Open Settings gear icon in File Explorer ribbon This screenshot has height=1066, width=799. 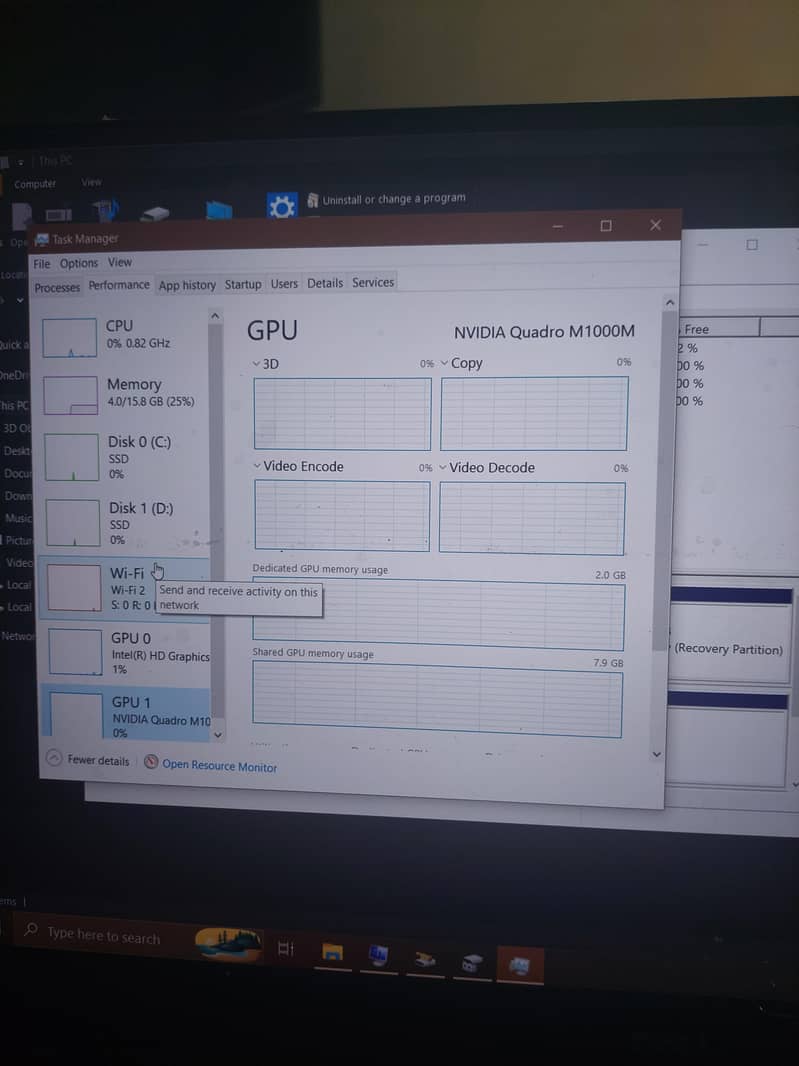tap(282, 205)
